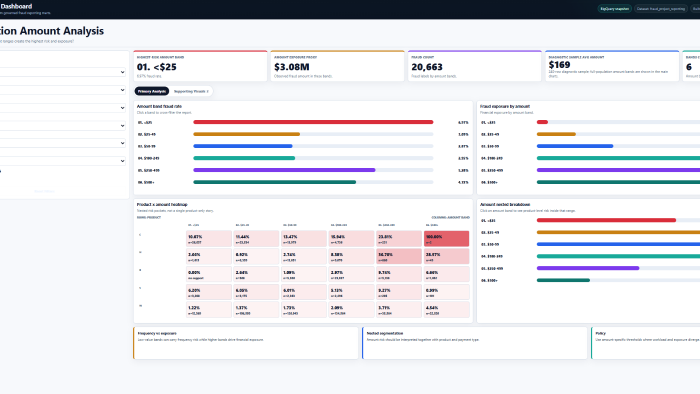
Task: Click 05. $250-499 band in Amount nested breakdown
Action: tap(588, 268)
